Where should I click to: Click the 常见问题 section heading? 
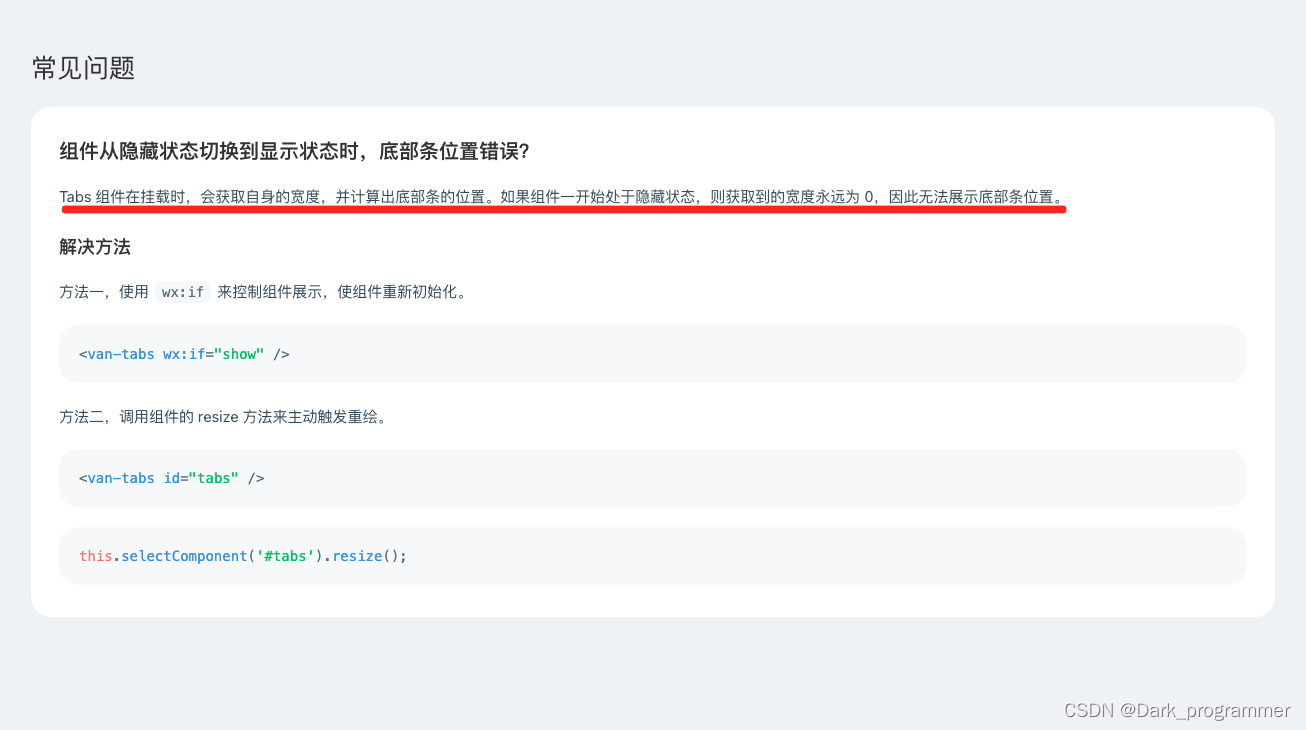pos(83,68)
